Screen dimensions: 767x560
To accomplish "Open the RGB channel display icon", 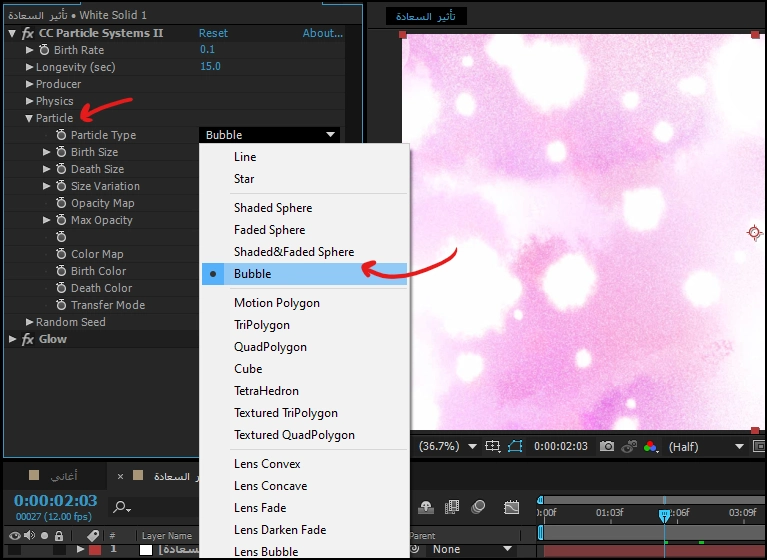I will [x=651, y=447].
